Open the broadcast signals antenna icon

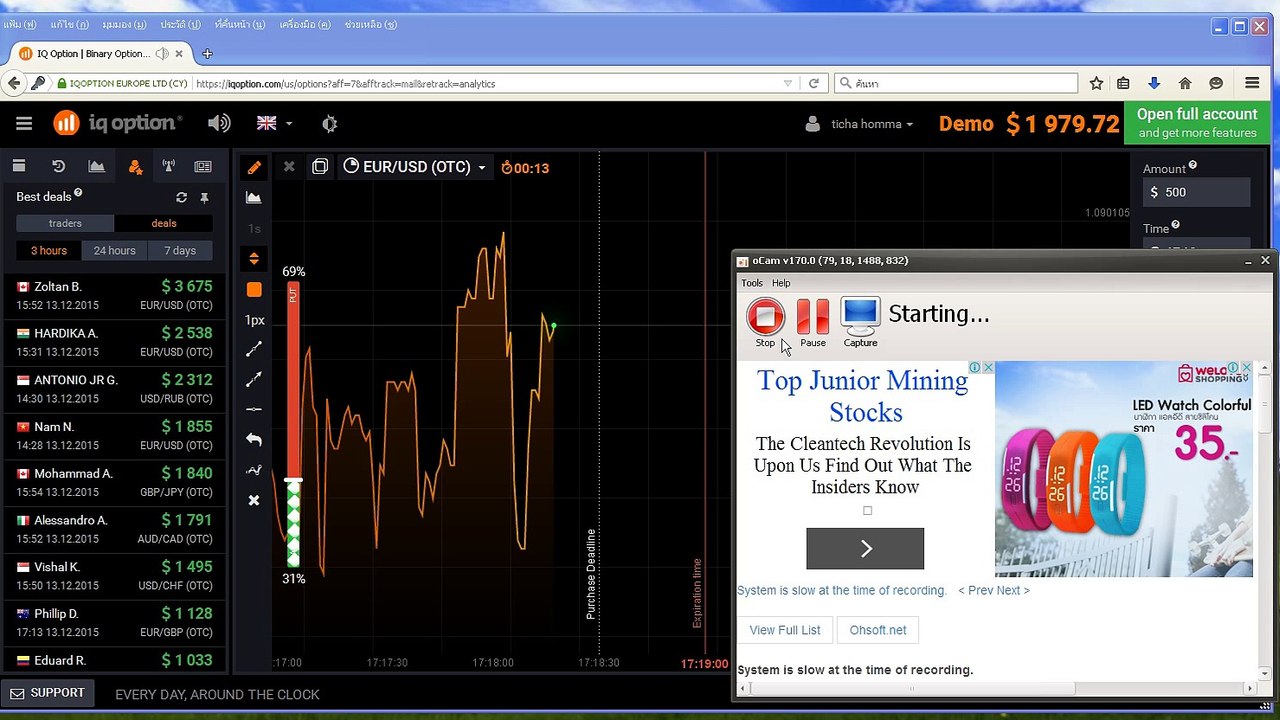(168, 167)
